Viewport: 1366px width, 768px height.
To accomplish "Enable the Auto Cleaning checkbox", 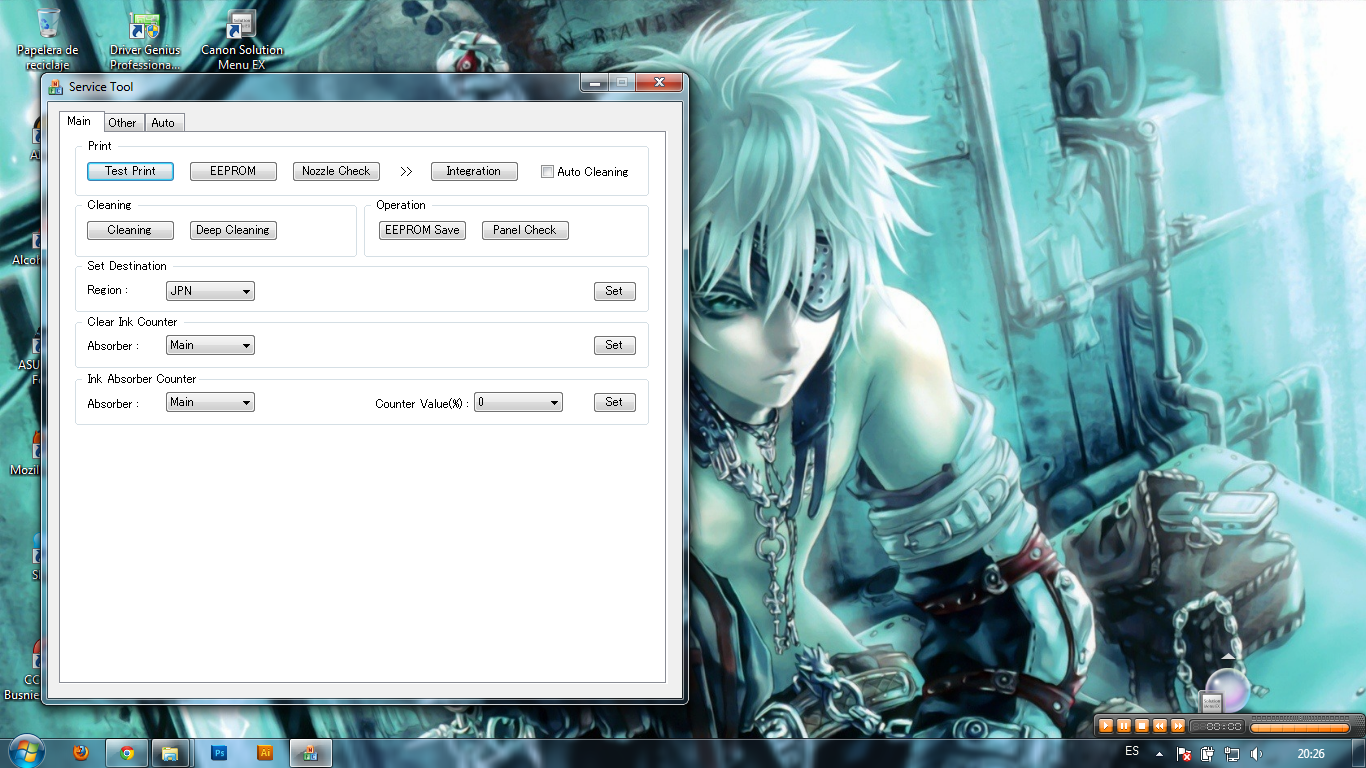I will coord(547,171).
